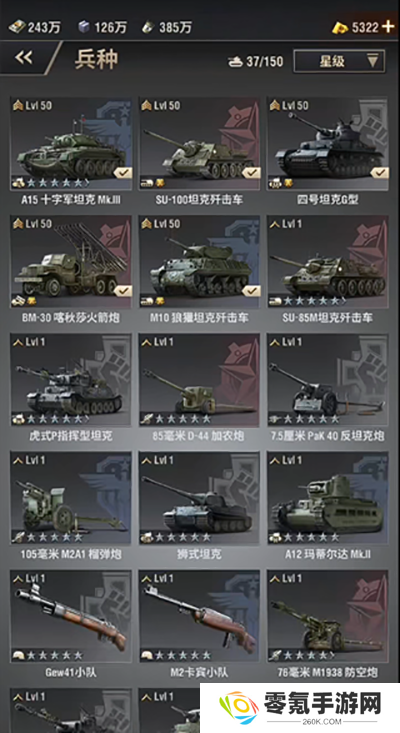Tap the 狮式坦克 name label
400x733 pixels.
199,554
